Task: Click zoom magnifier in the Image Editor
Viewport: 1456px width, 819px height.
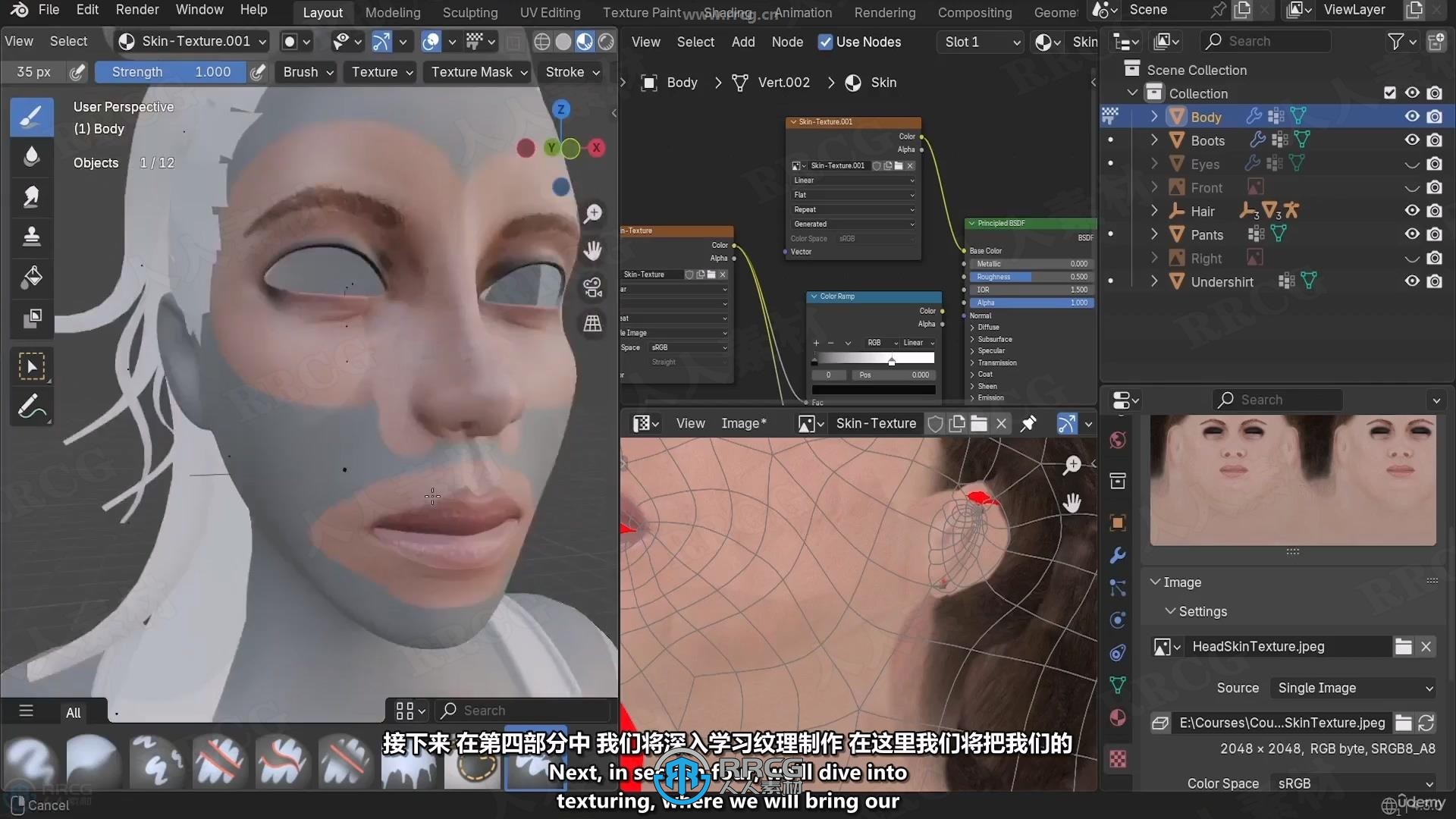Action: 1072,465
